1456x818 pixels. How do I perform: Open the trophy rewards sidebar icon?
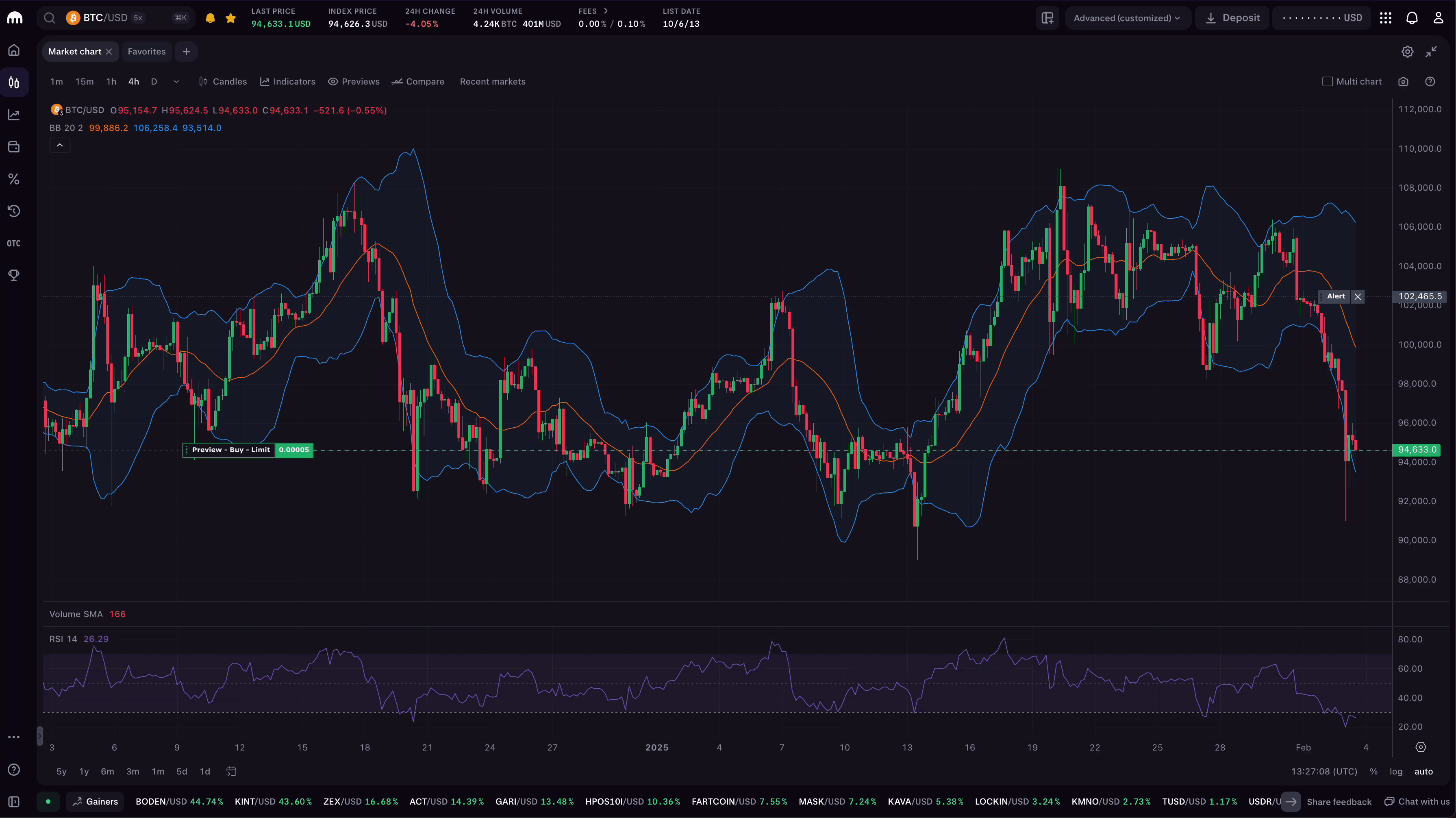coord(14,275)
